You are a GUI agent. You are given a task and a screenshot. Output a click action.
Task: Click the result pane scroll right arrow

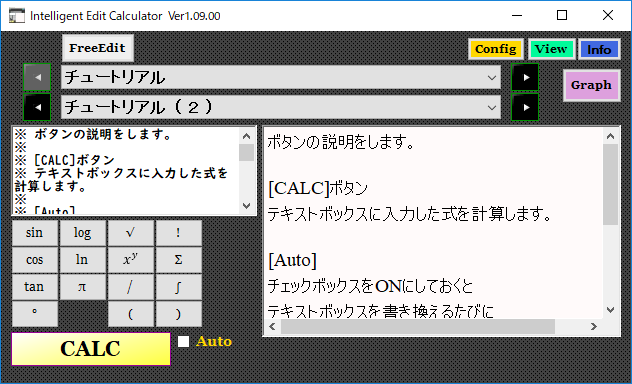click(594, 326)
